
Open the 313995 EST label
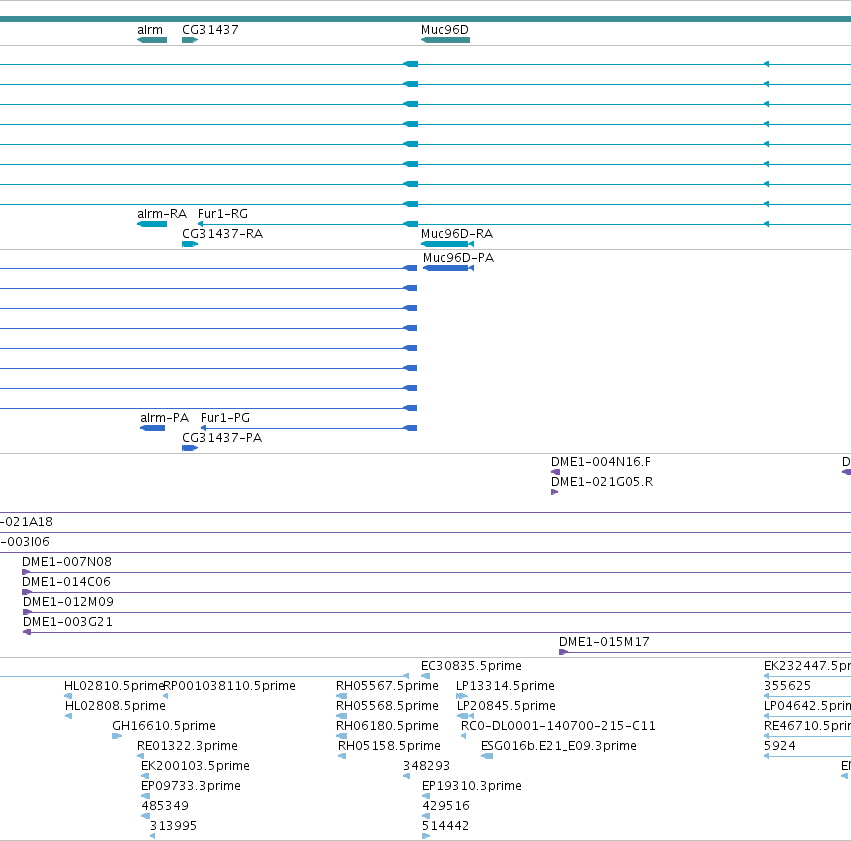tap(173, 827)
